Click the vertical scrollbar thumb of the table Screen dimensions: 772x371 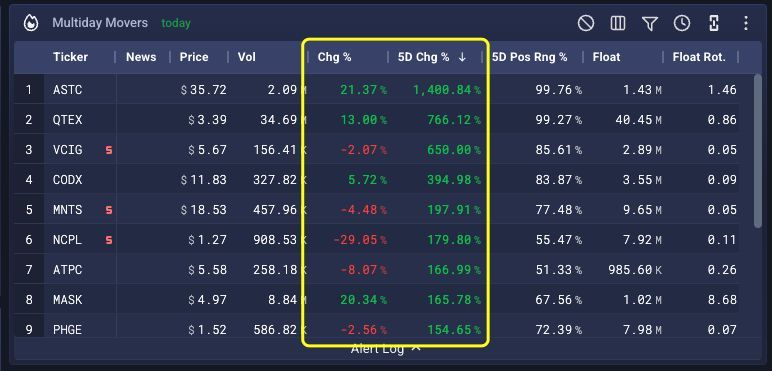click(x=758, y=151)
